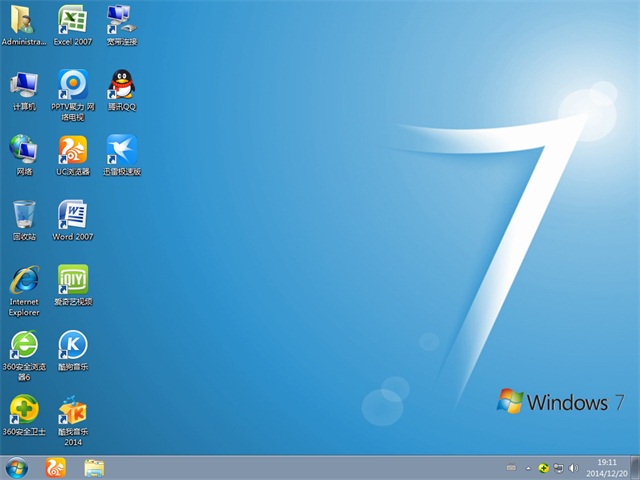Select the Word 2007 shortcut
The image size is (640, 480).
pyautogui.click(x=73, y=220)
